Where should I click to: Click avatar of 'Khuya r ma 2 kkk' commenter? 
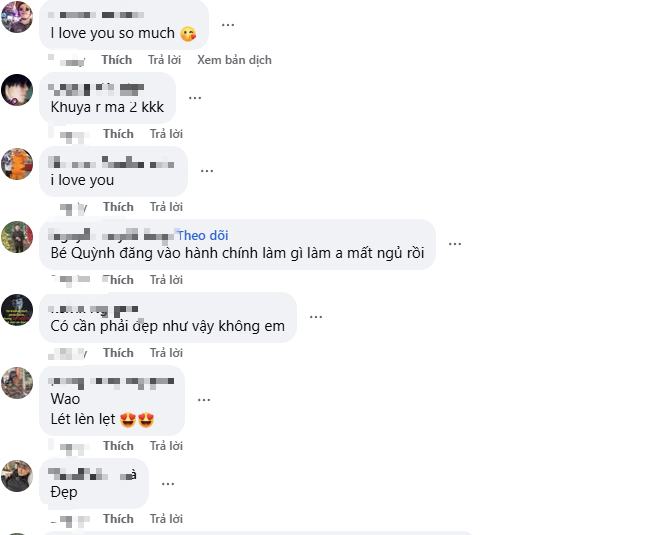click(17, 90)
